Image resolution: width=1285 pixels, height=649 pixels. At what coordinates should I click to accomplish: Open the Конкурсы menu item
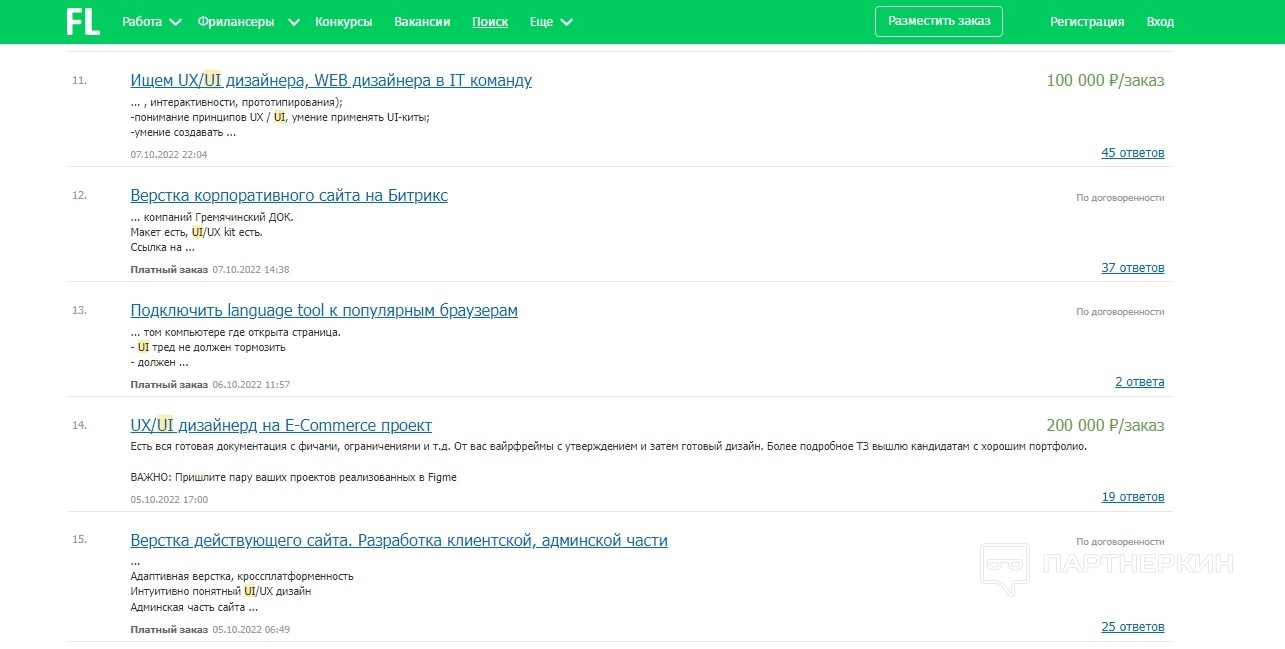[x=343, y=22]
